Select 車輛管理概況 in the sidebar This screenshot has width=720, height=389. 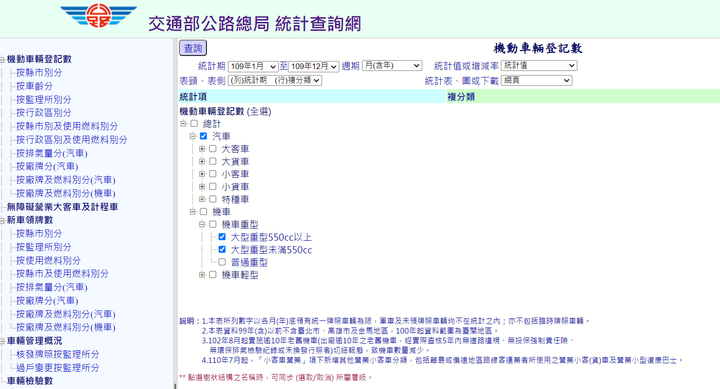click(x=34, y=341)
